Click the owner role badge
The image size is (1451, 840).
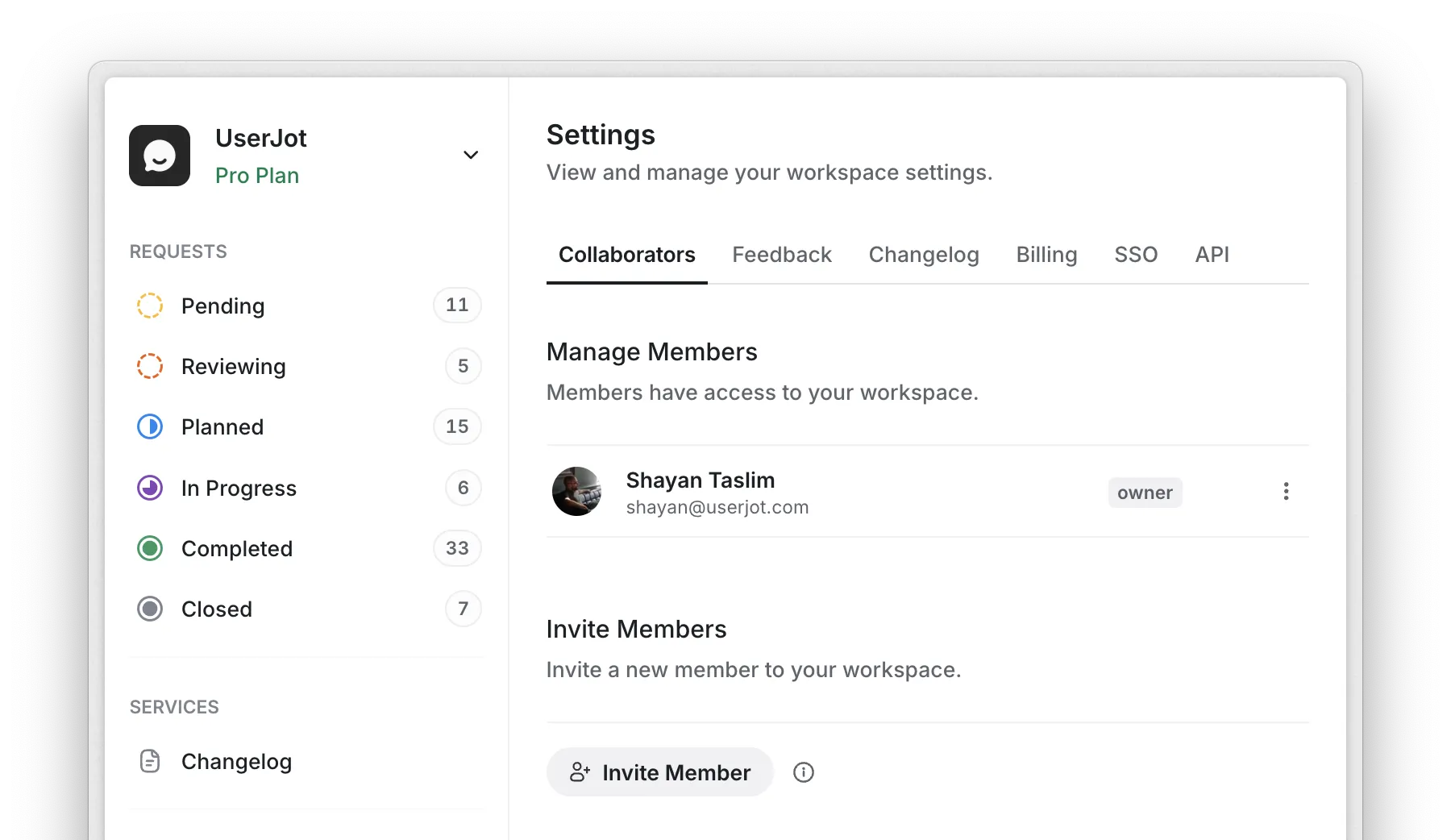pyautogui.click(x=1145, y=493)
